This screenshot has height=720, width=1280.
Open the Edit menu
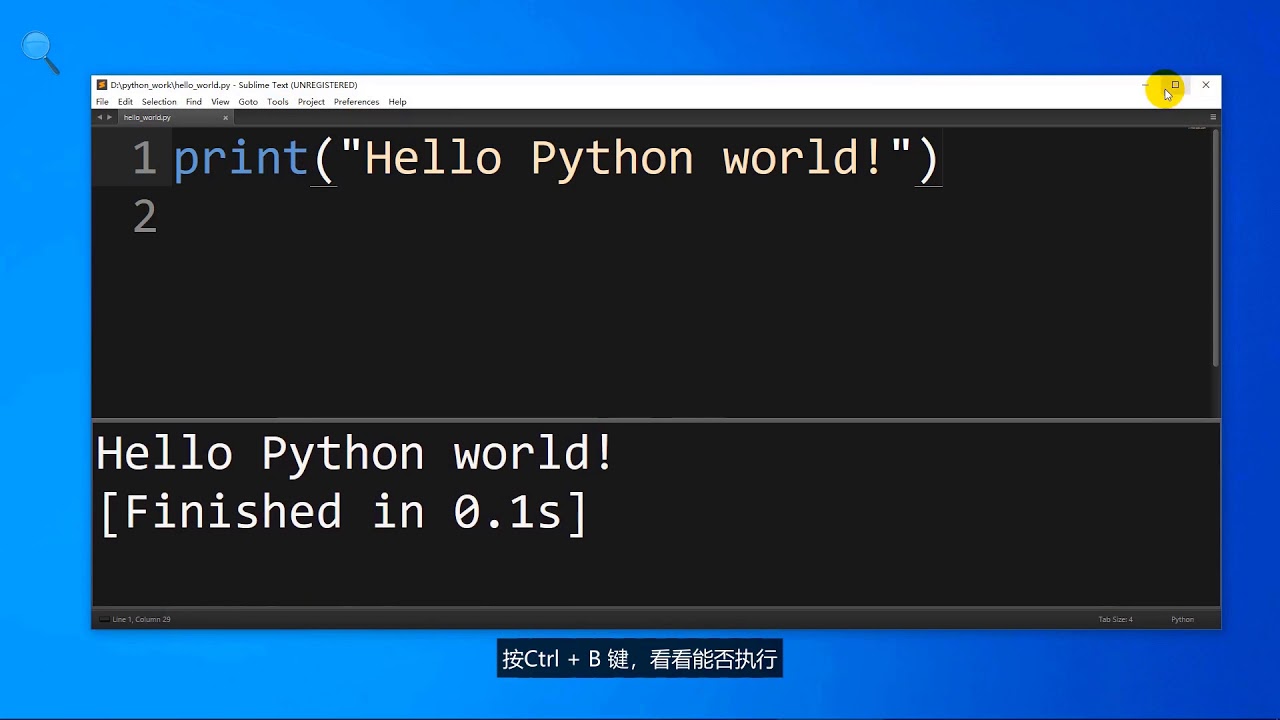click(125, 102)
